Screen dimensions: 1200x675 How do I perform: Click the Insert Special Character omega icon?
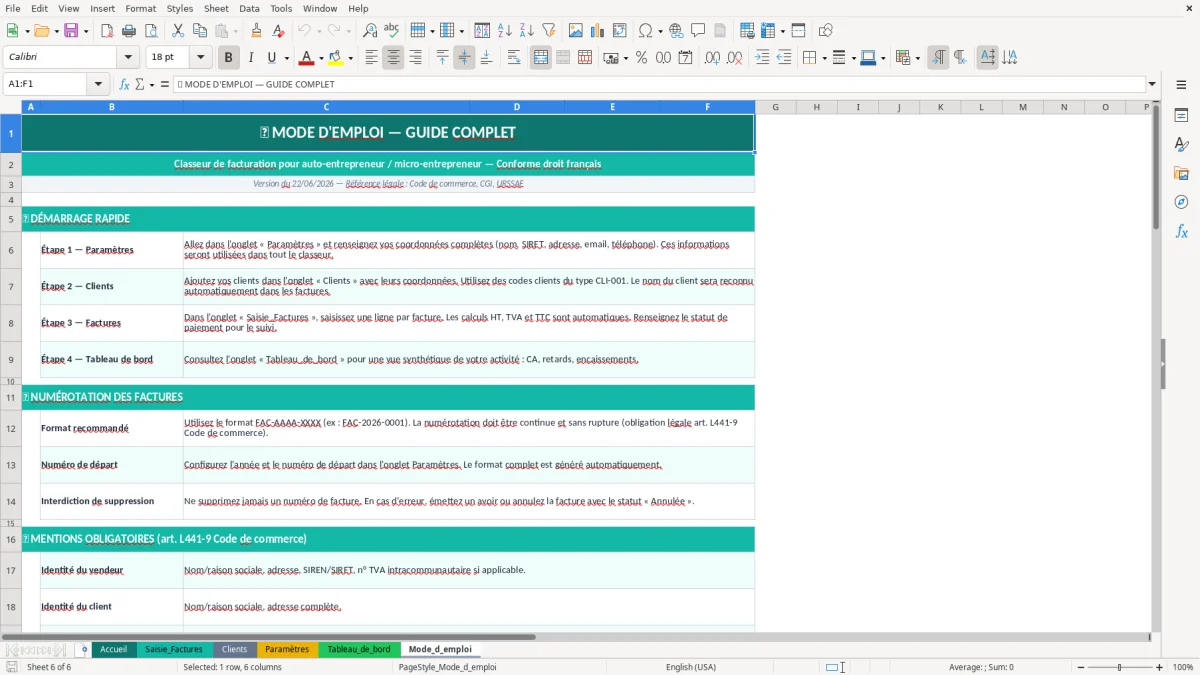pos(645,31)
